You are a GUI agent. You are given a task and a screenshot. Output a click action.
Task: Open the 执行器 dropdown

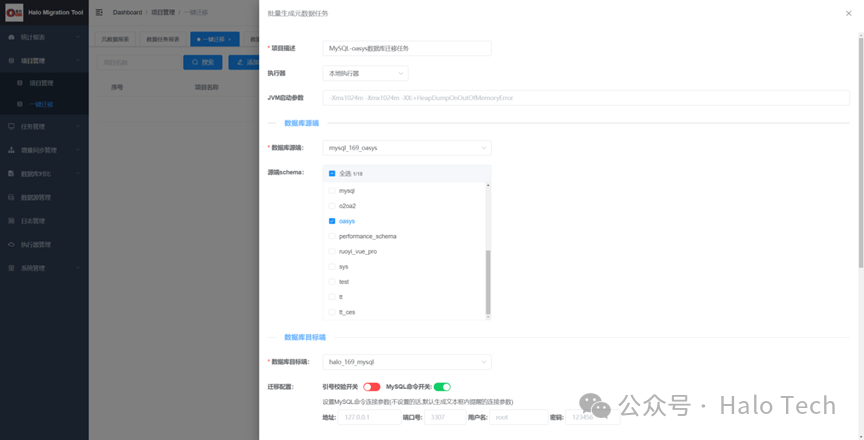pyautogui.click(x=365, y=73)
